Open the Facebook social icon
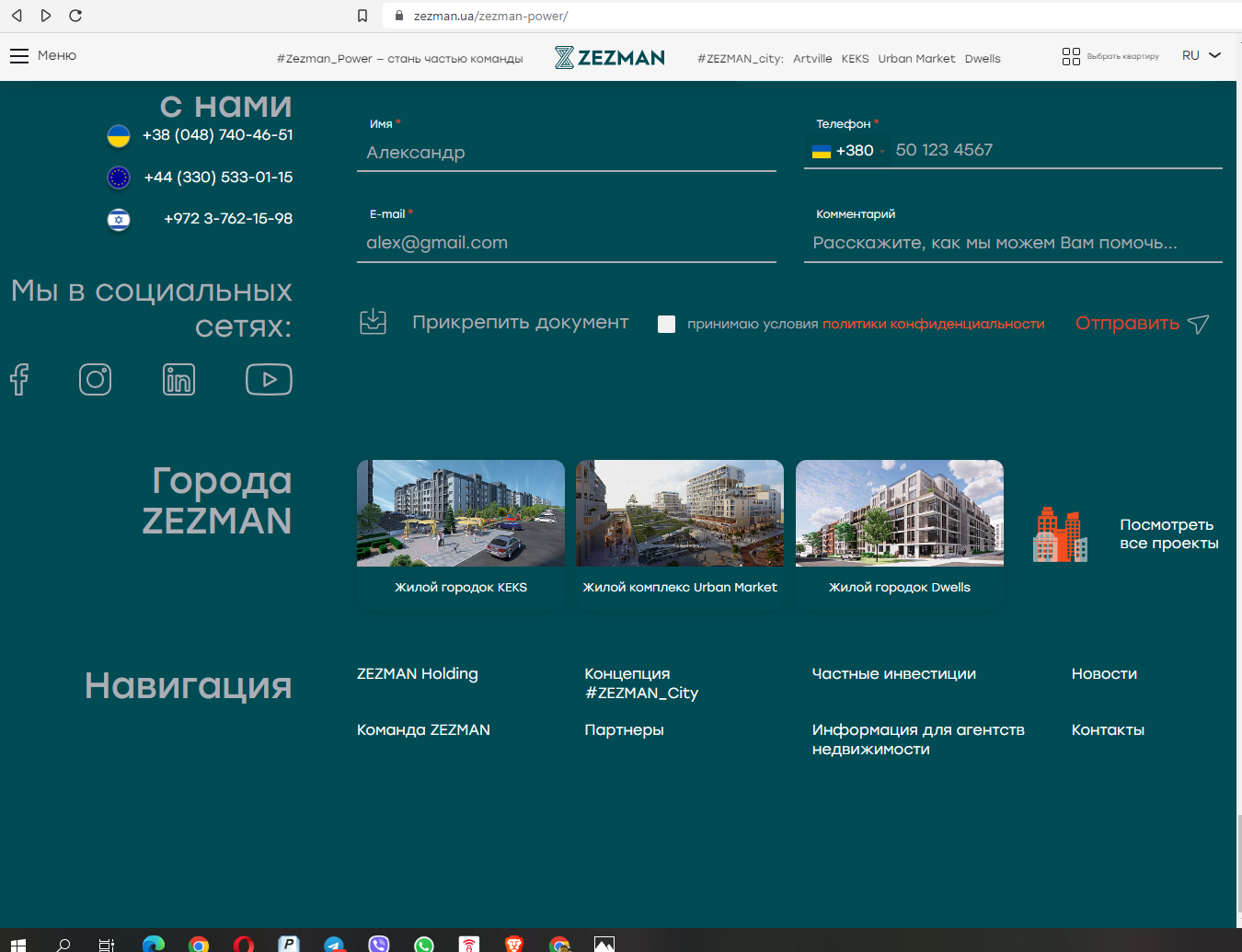1242x952 pixels. point(19,379)
